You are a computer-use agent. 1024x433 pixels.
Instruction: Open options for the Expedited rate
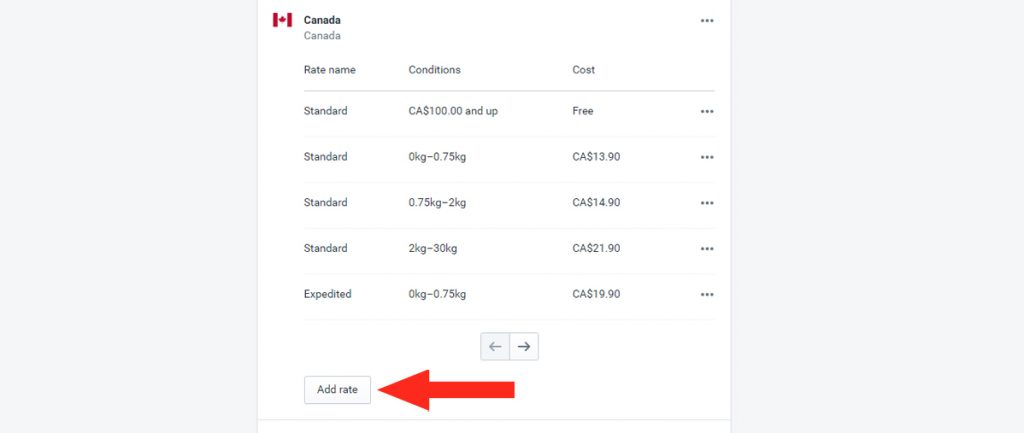tap(707, 295)
